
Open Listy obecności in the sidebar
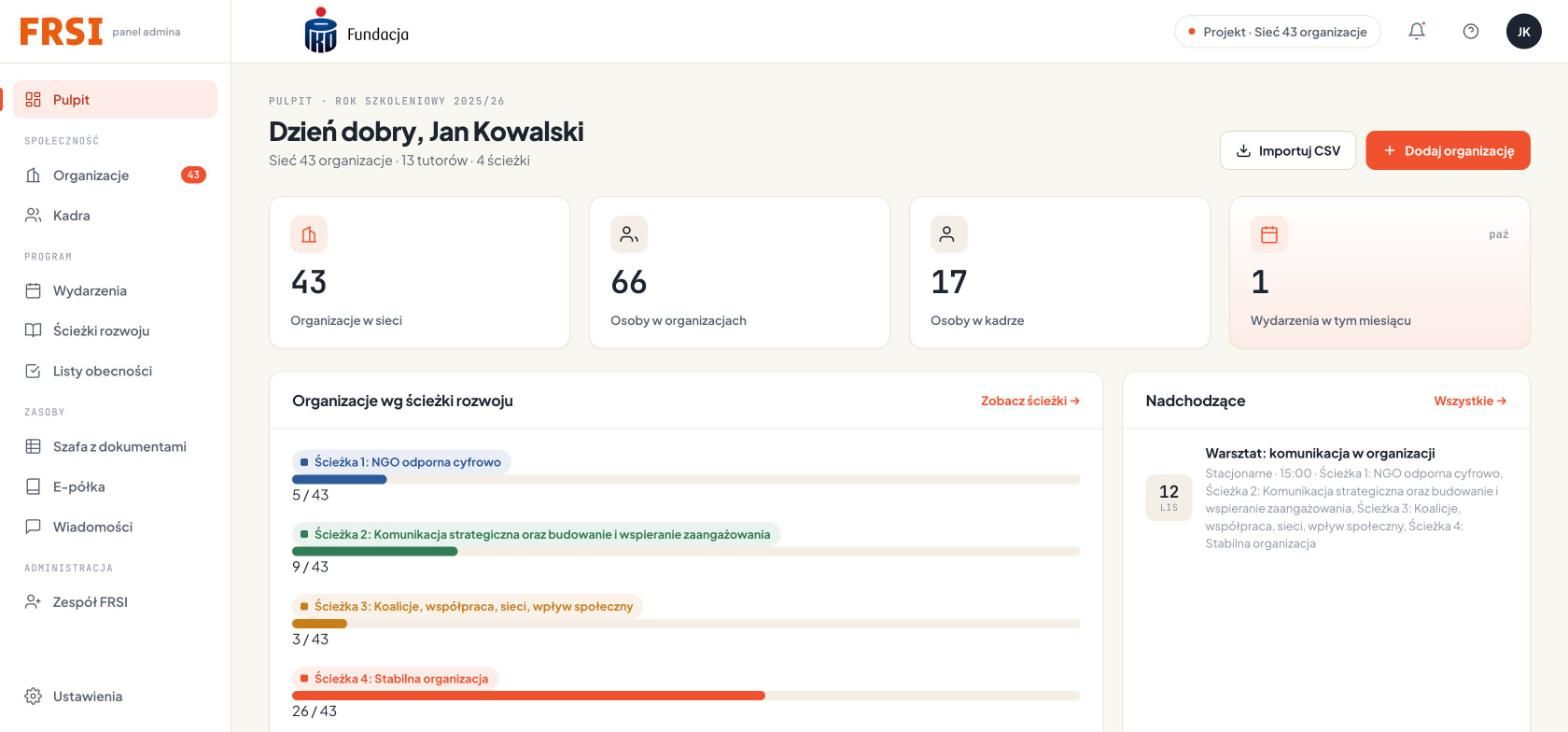point(115,371)
